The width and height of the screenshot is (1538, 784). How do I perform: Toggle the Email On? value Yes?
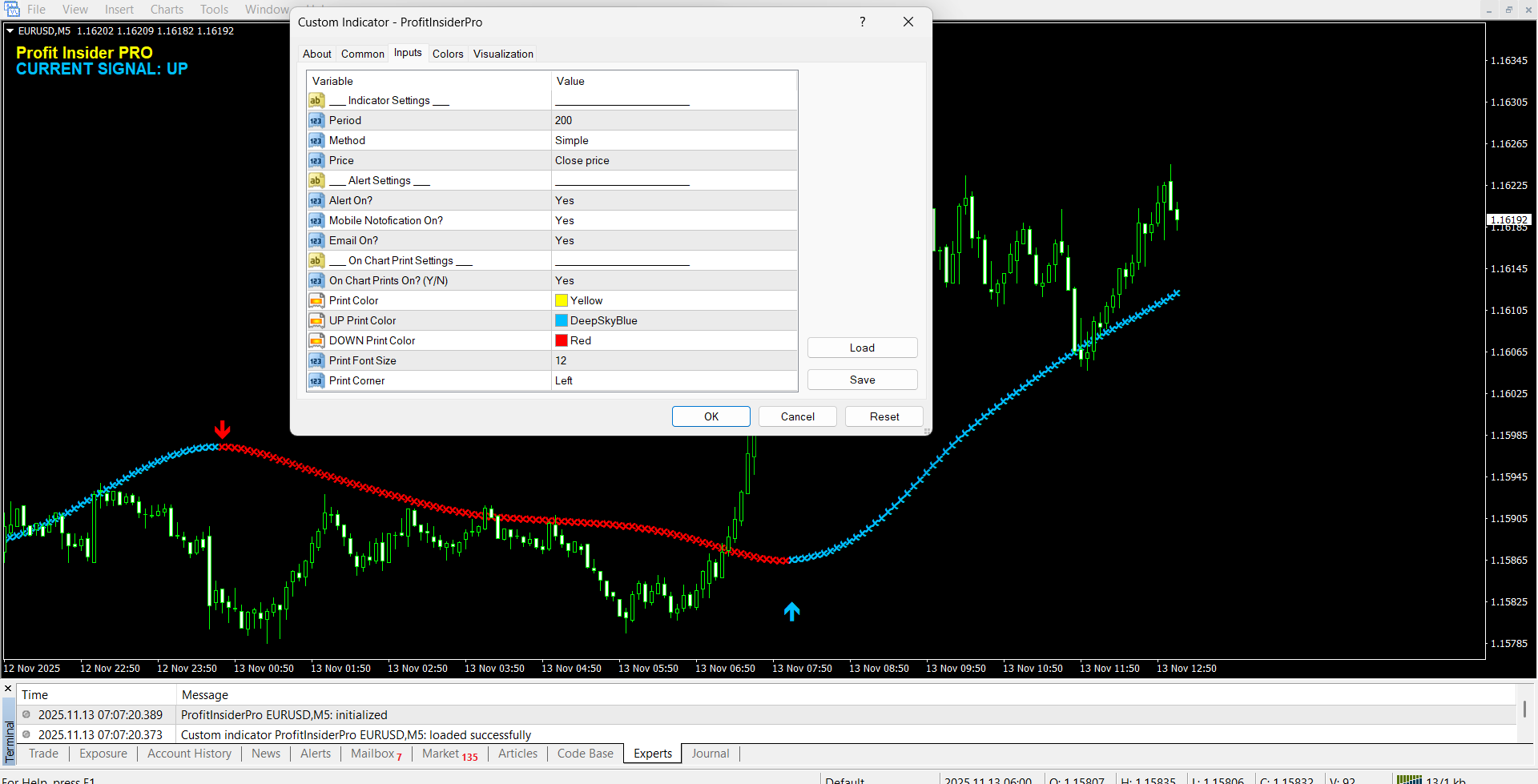pyautogui.click(x=565, y=240)
